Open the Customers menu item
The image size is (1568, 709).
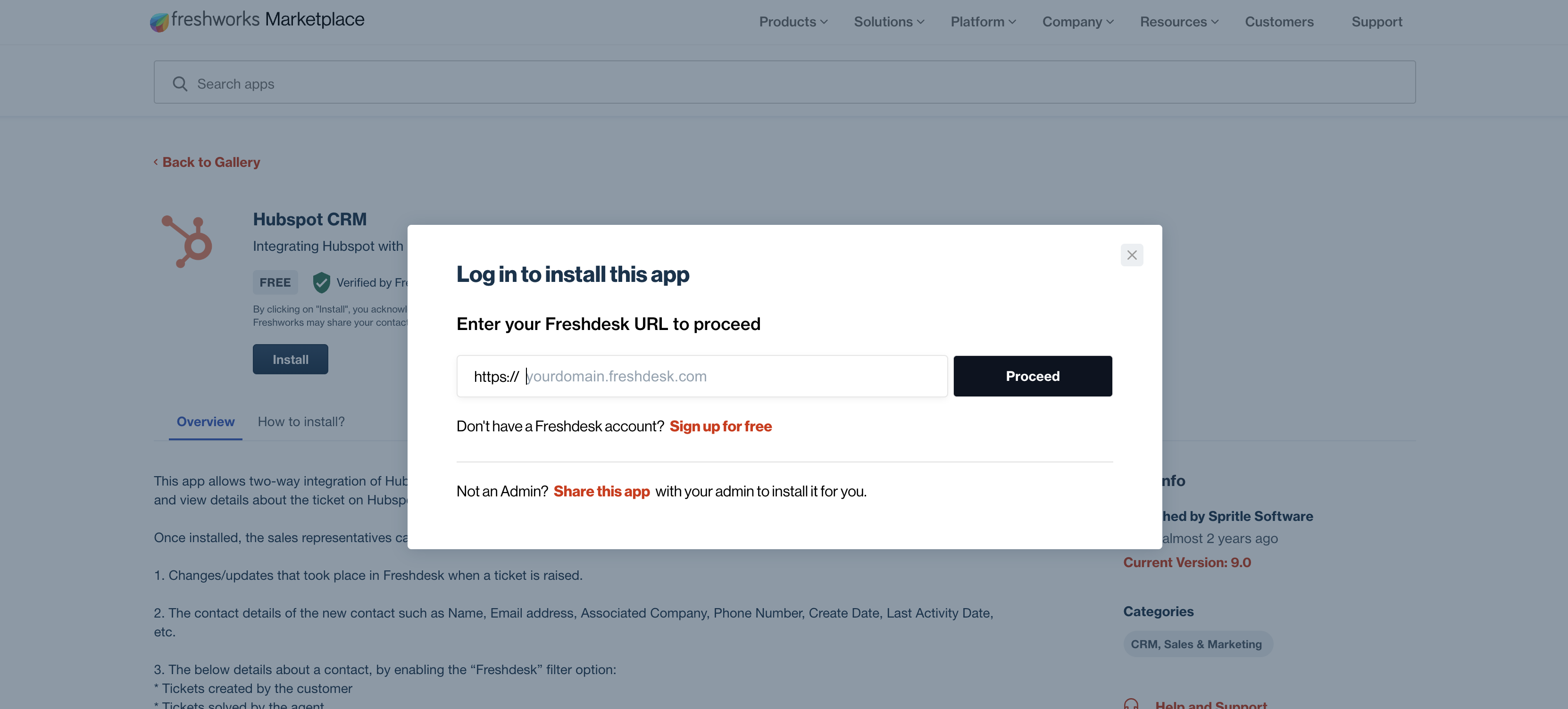1279,22
